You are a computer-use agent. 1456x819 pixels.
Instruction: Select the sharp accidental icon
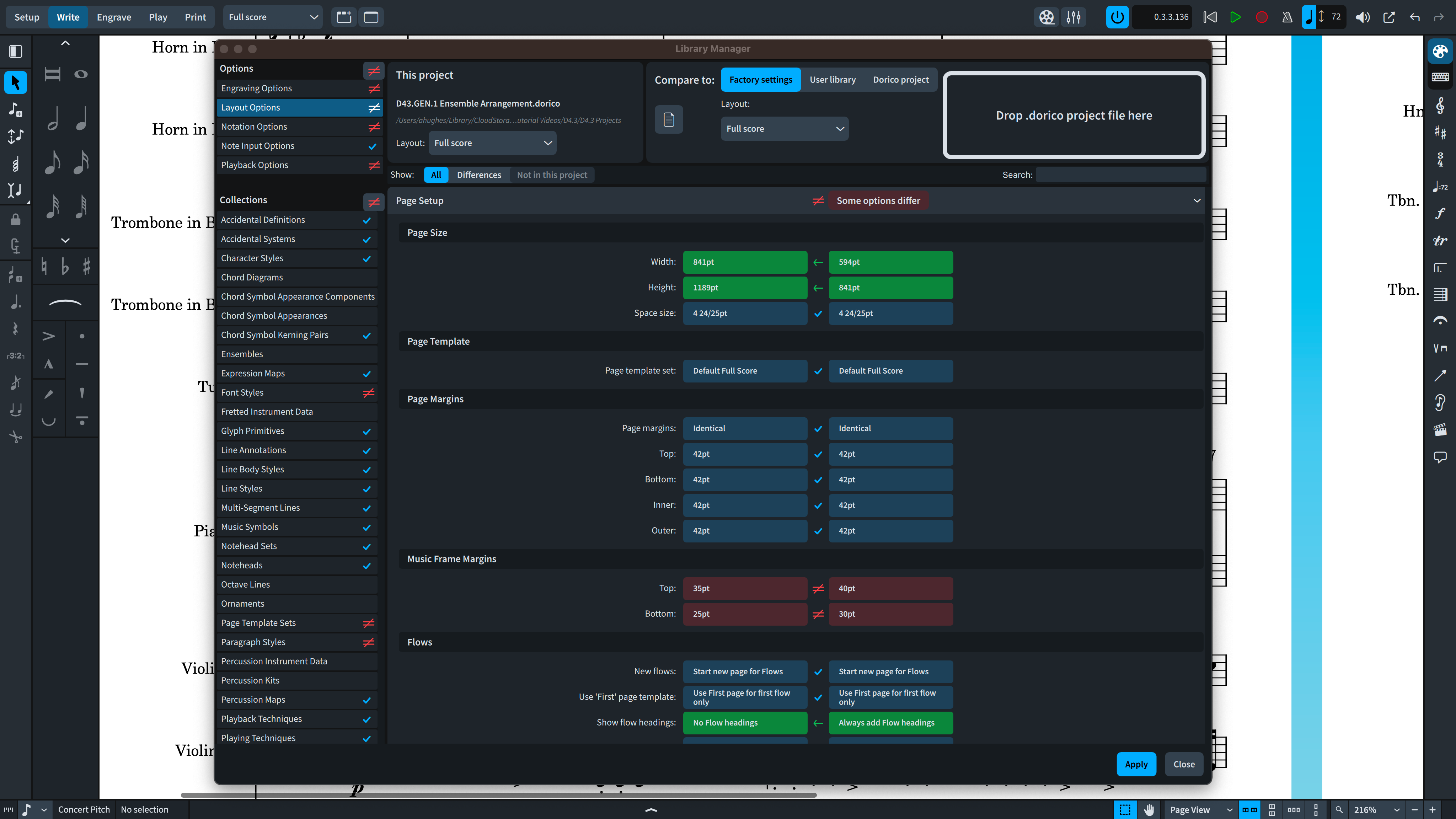(86, 266)
